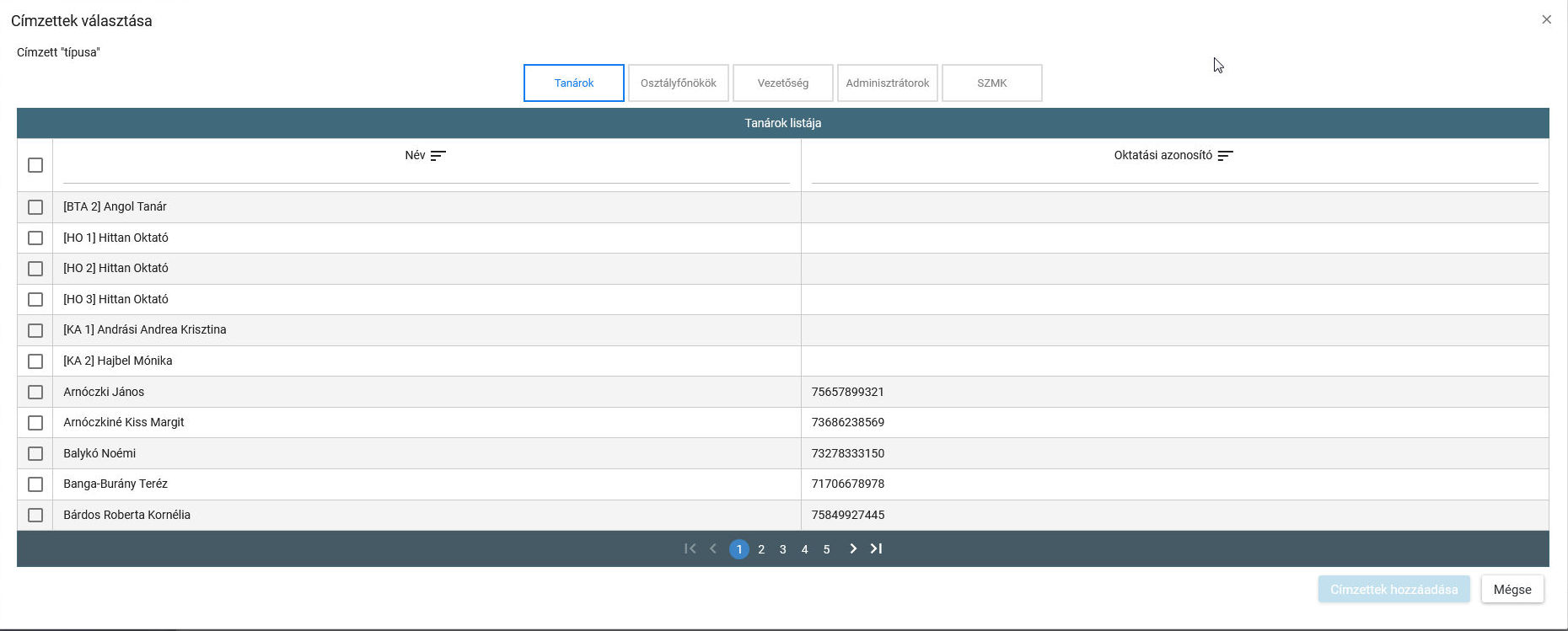
Task: Open the Vezetőség recipient tab
Action: [782, 83]
